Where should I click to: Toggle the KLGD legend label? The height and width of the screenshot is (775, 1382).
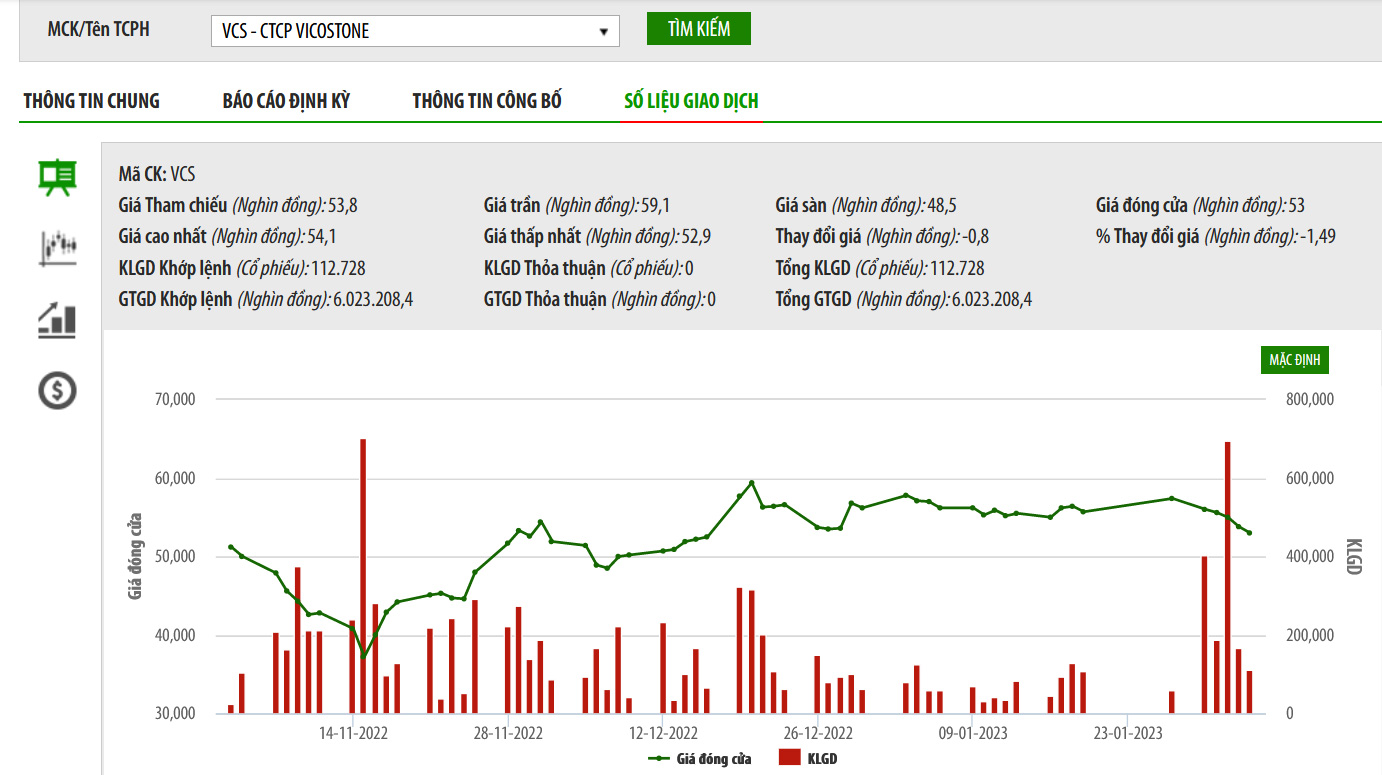click(x=821, y=758)
